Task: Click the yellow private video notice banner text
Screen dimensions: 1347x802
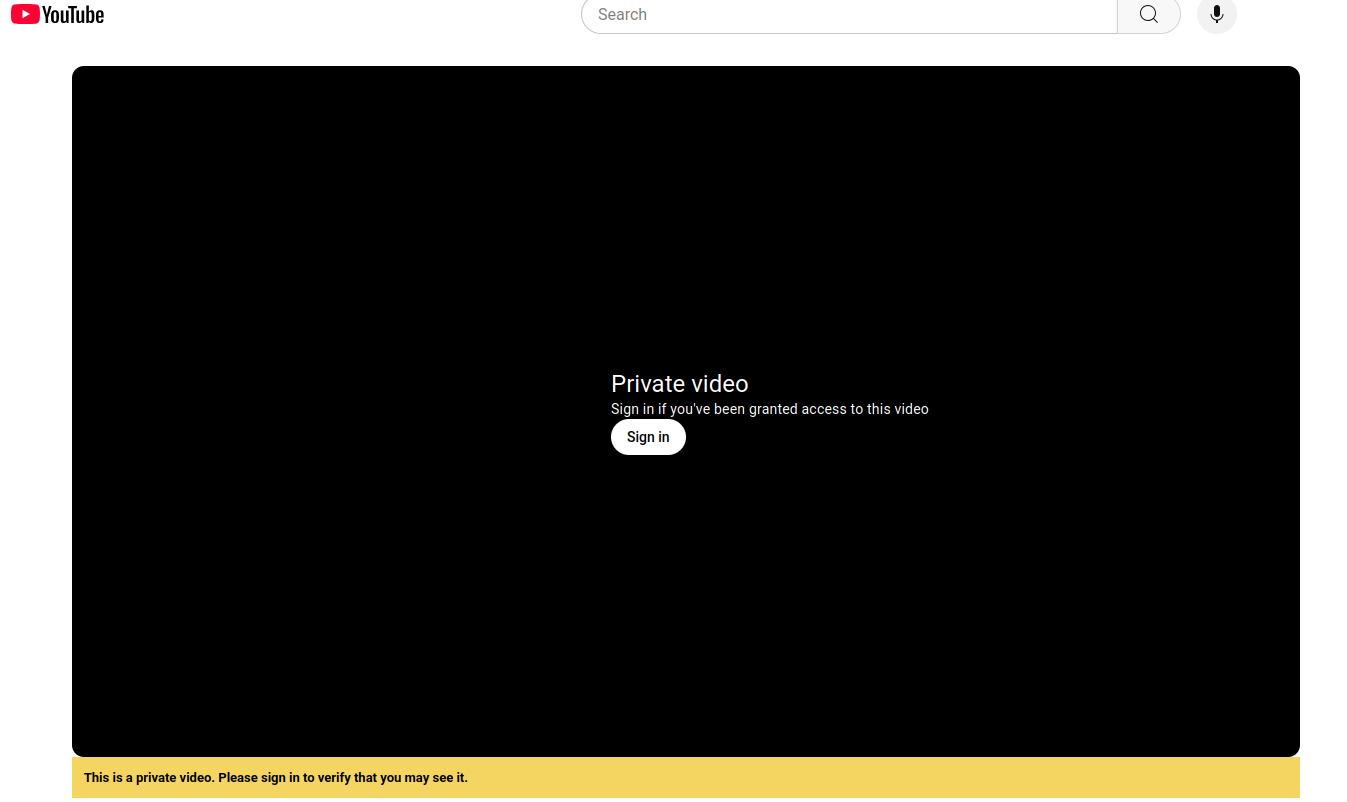Action: 276,778
